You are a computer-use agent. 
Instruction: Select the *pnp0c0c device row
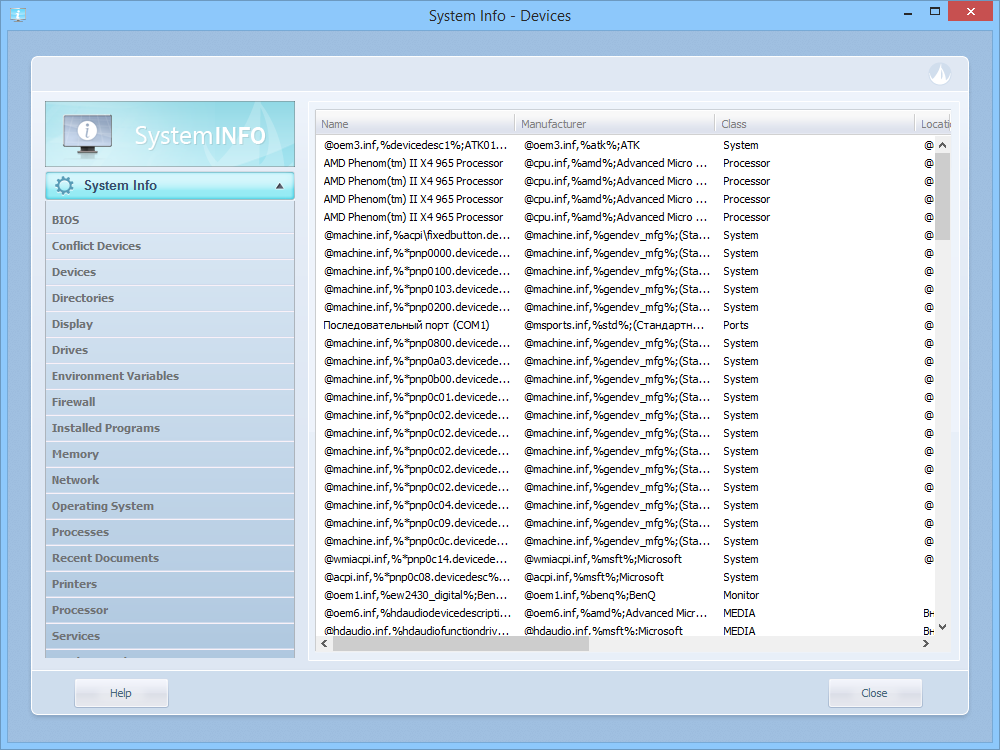[x=625, y=541]
